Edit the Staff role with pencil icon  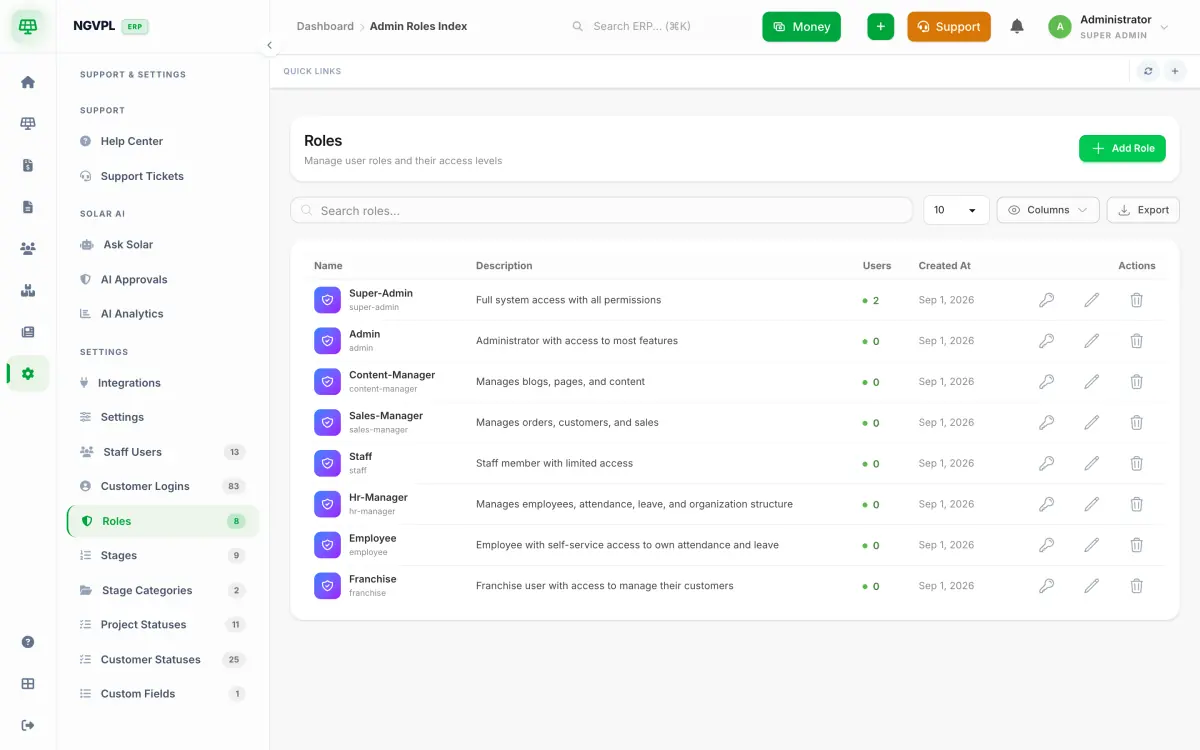[x=1092, y=463]
